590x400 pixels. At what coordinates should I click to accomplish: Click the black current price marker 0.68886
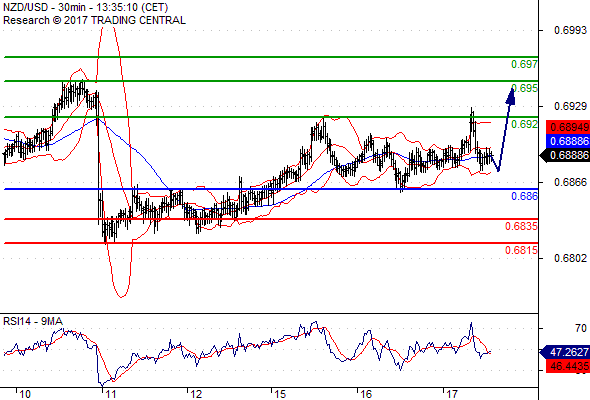(565, 155)
